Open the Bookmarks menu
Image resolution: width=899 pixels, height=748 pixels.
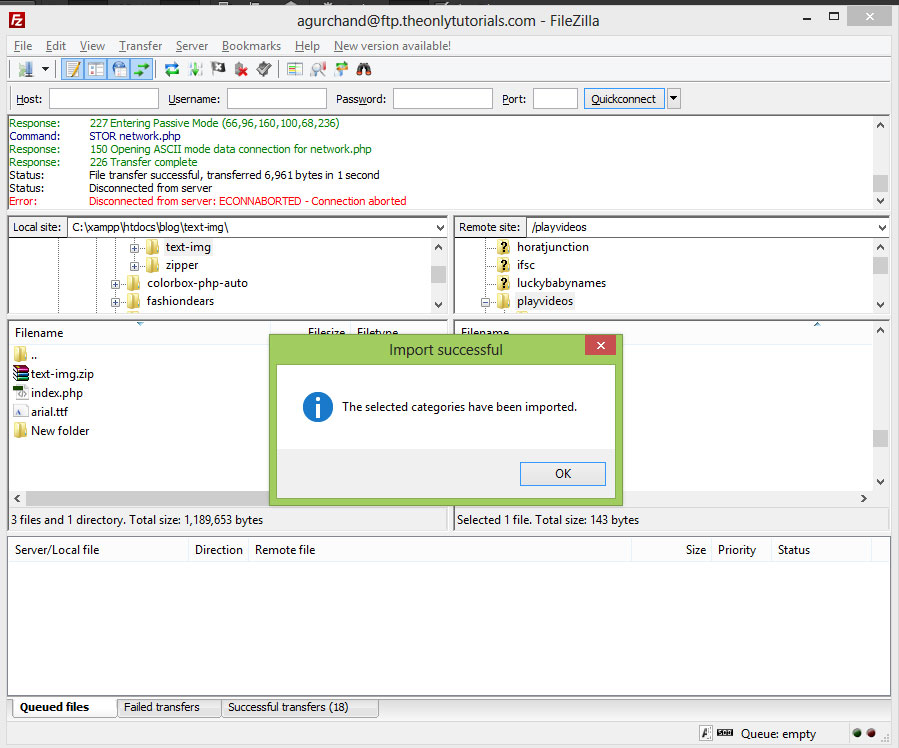click(251, 46)
